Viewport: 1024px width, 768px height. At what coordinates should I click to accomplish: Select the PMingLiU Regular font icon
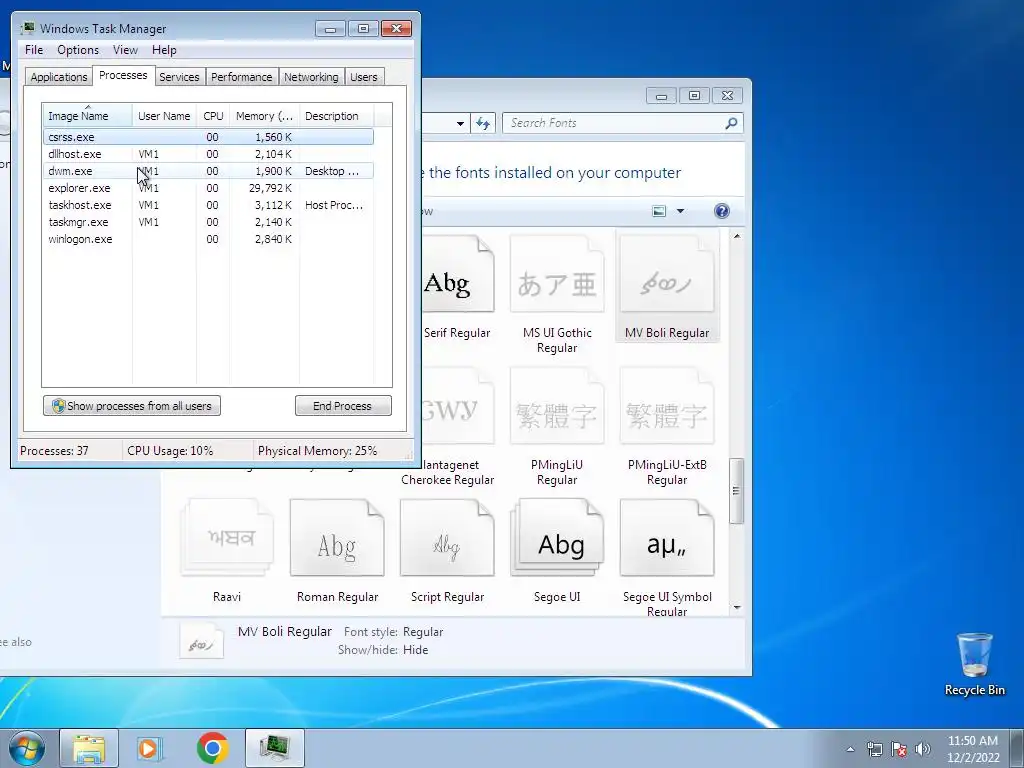coord(557,428)
